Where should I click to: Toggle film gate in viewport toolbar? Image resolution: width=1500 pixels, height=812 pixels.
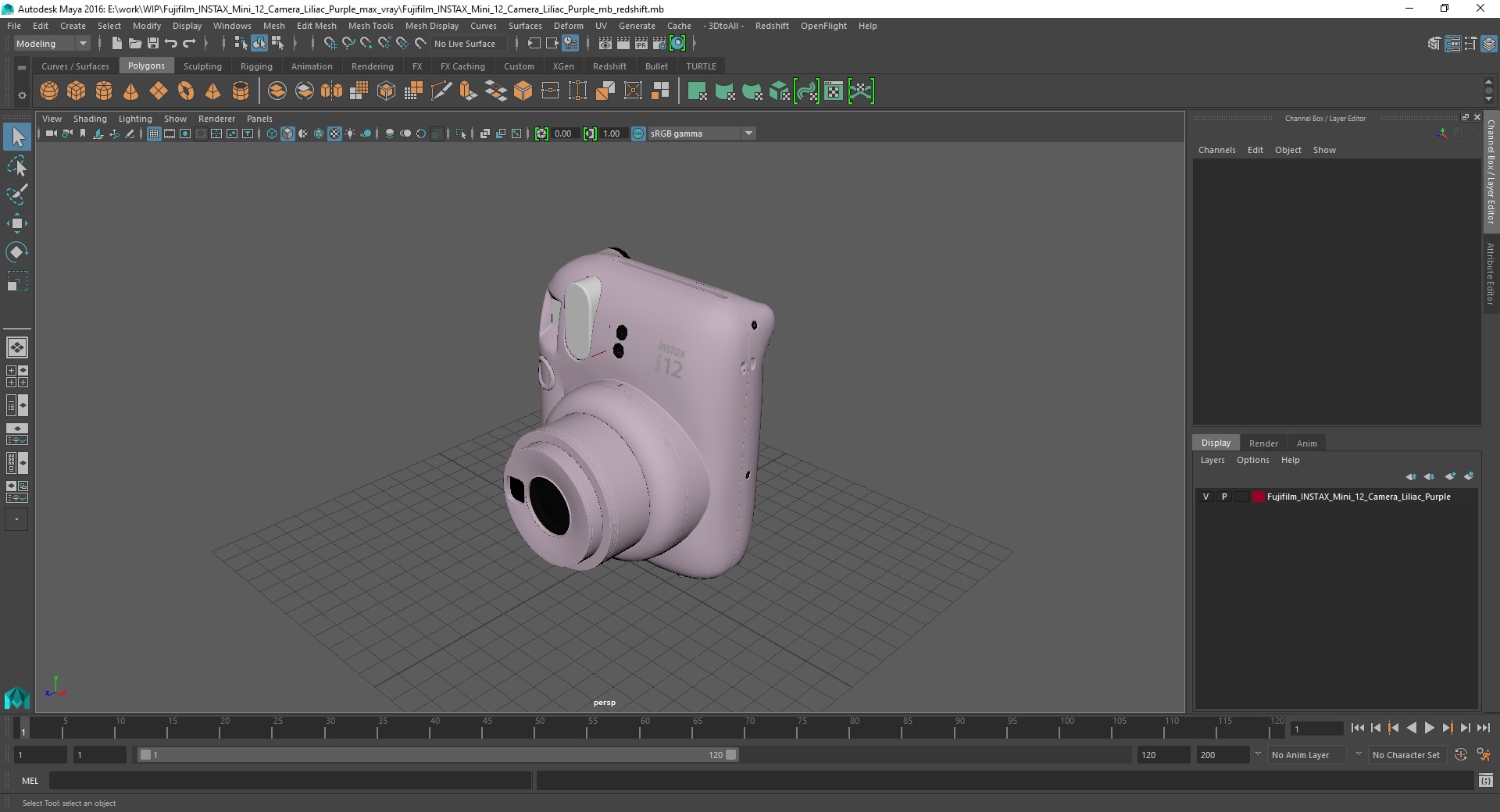click(x=170, y=134)
